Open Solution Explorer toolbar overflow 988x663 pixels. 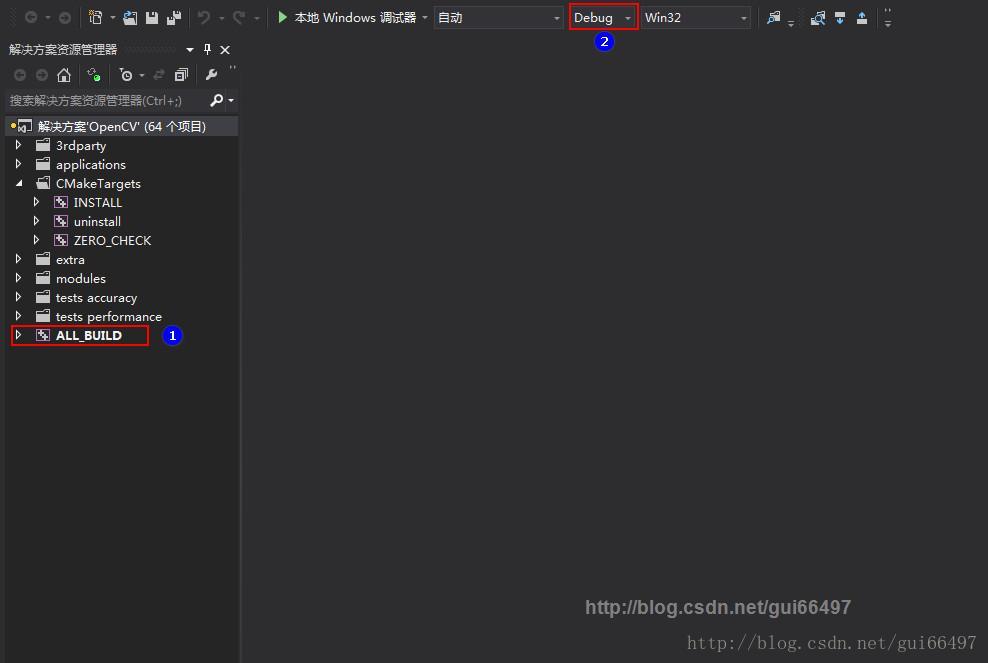point(233,68)
